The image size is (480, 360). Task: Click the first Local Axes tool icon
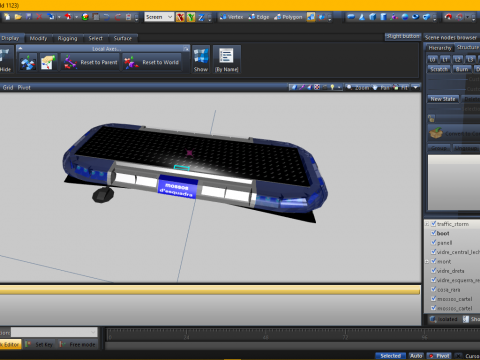(x=28, y=62)
